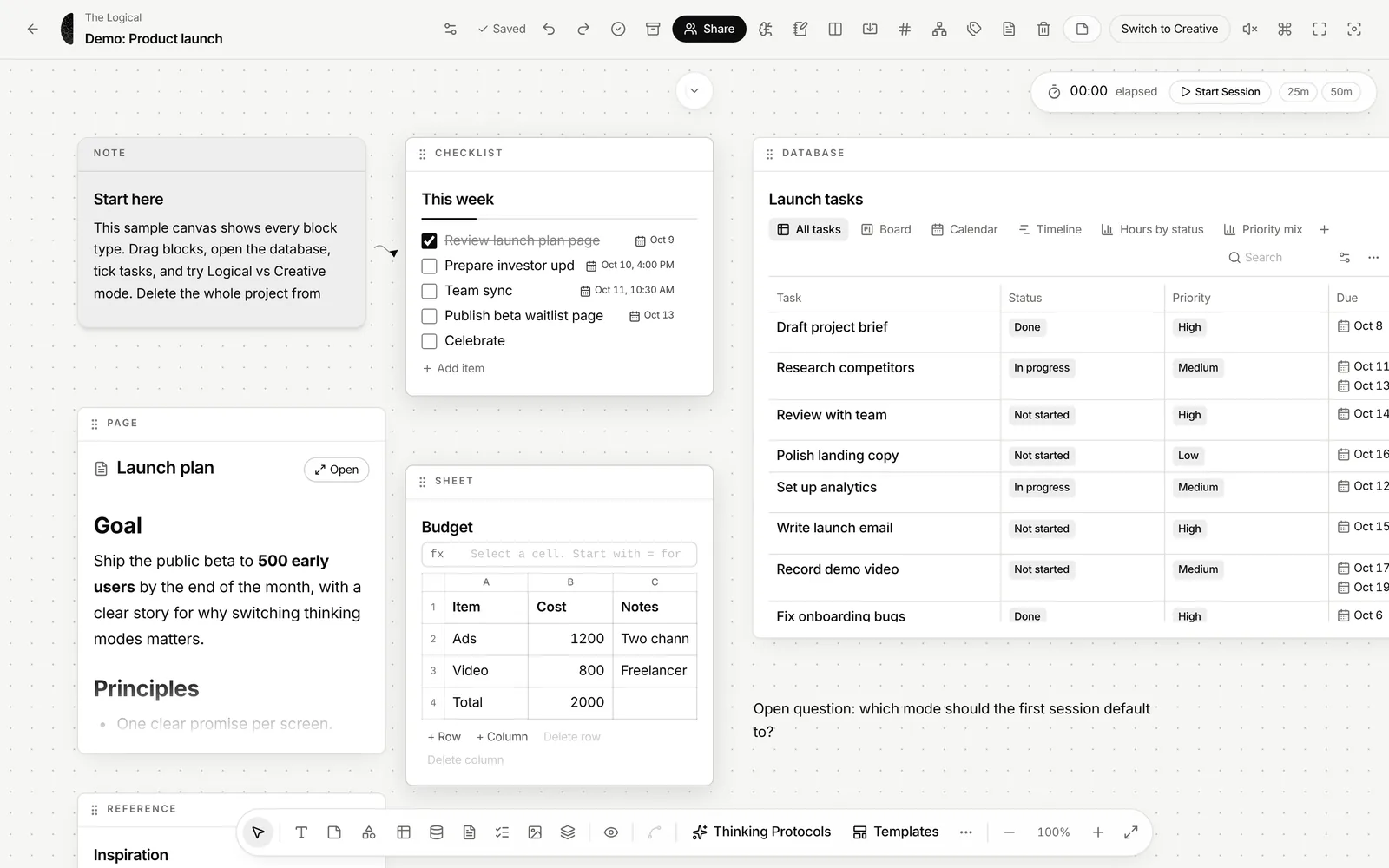
Task: Open priority dropdown for Polish landing copy
Action: (x=1188, y=456)
